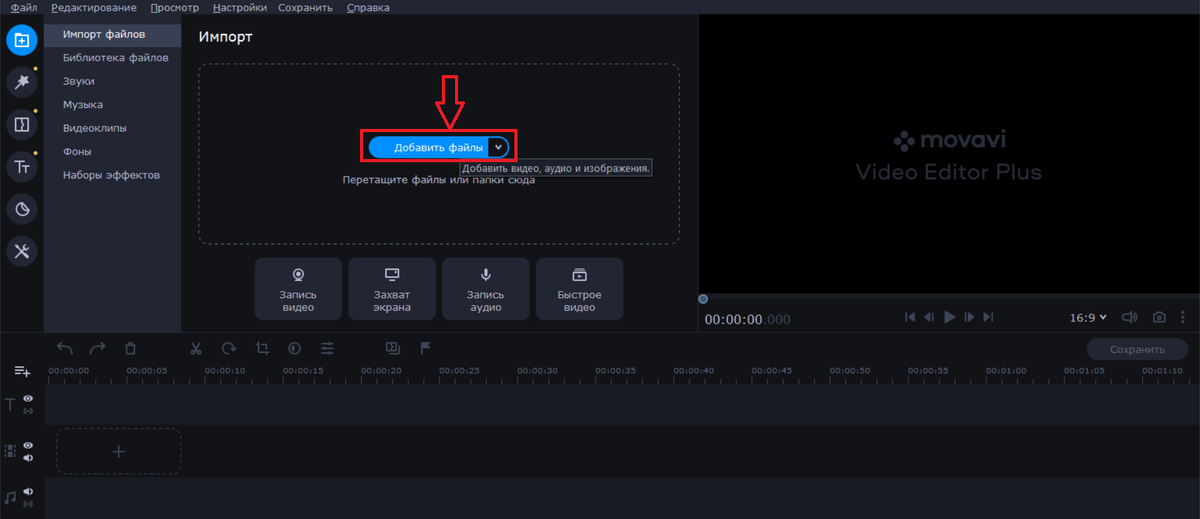Toggle video track visibility eye
The height and width of the screenshot is (519, 1200).
click(28, 445)
